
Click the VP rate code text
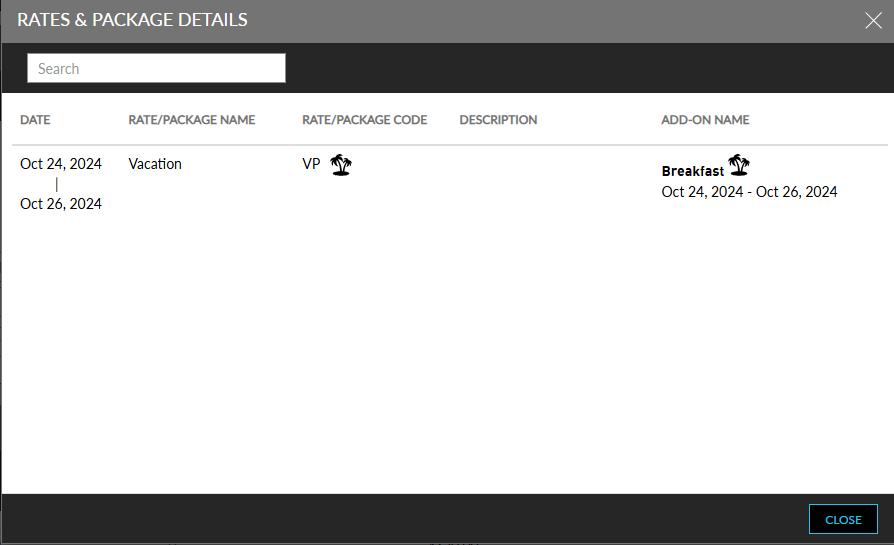[x=311, y=164]
